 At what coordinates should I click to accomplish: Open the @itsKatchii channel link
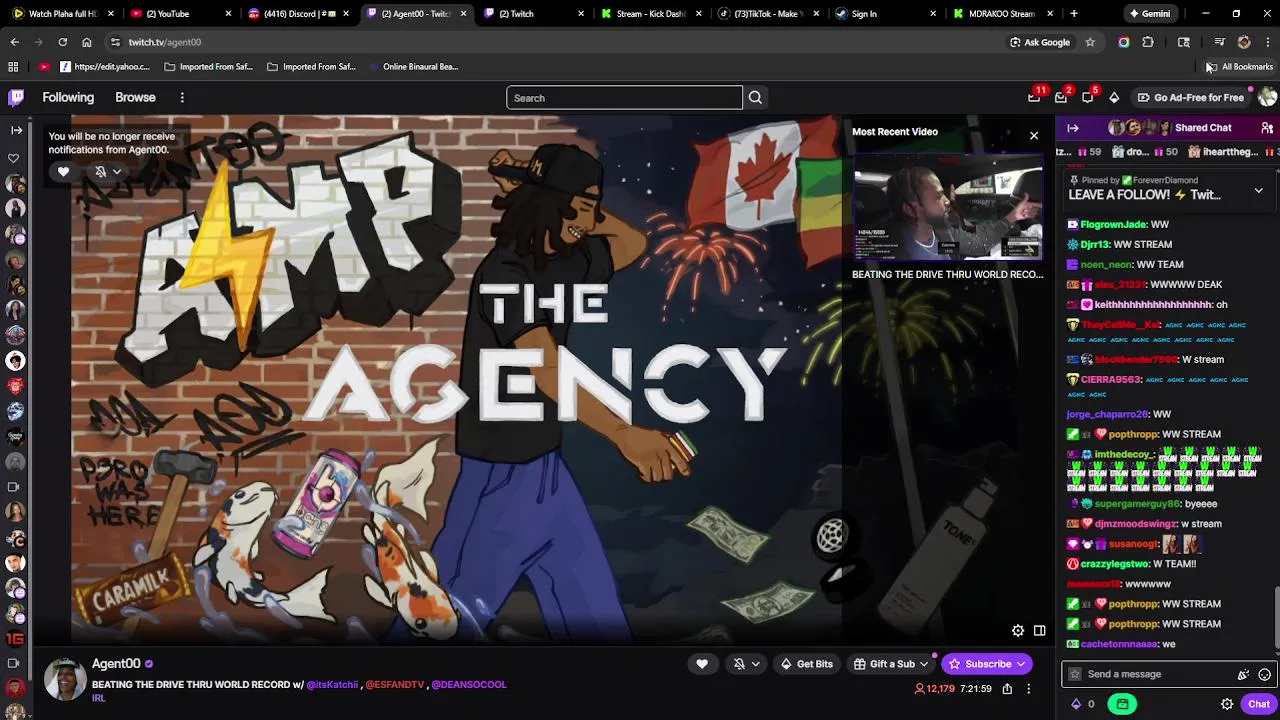coord(332,685)
